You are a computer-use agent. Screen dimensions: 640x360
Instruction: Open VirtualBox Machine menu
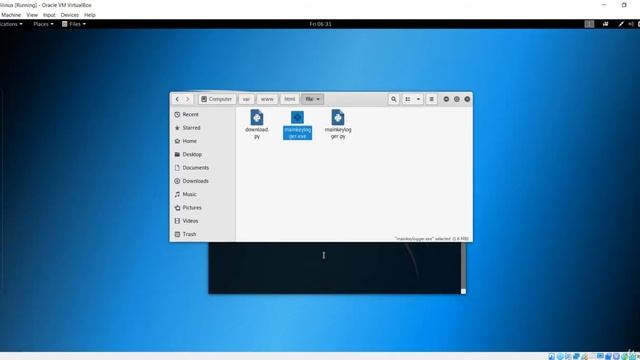tap(11, 15)
